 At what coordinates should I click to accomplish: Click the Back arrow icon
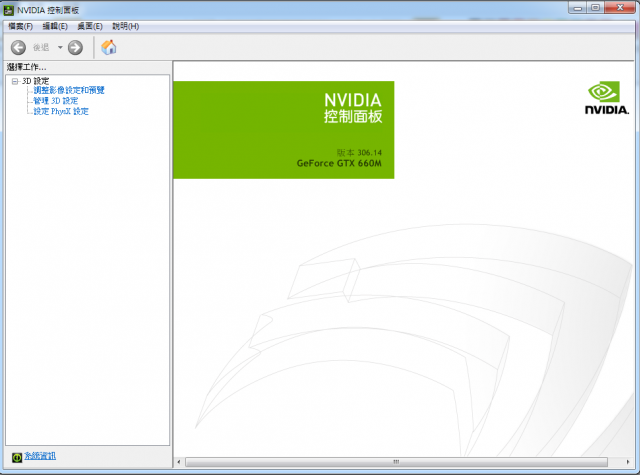pyautogui.click(x=18, y=48)
